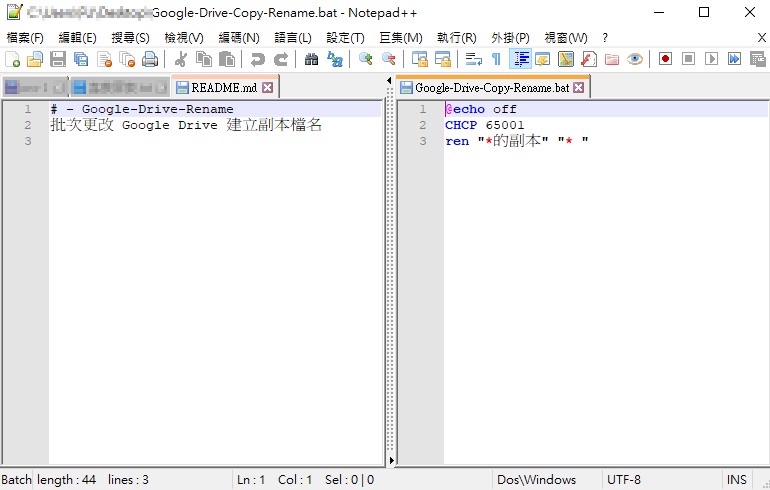Open the 搜尋(S) menu
The image size is (770, 490).
click(x=130, y=38)
